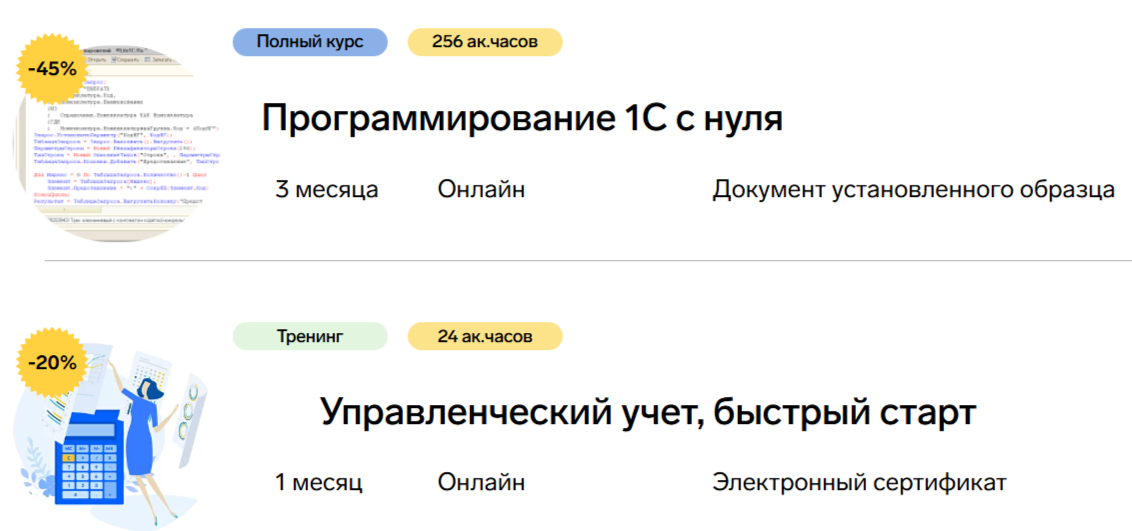The height and width of the screenshot is (531, 1132).
Task: Click "Документ установленного образца" text
Action: (x=913, y=190)
